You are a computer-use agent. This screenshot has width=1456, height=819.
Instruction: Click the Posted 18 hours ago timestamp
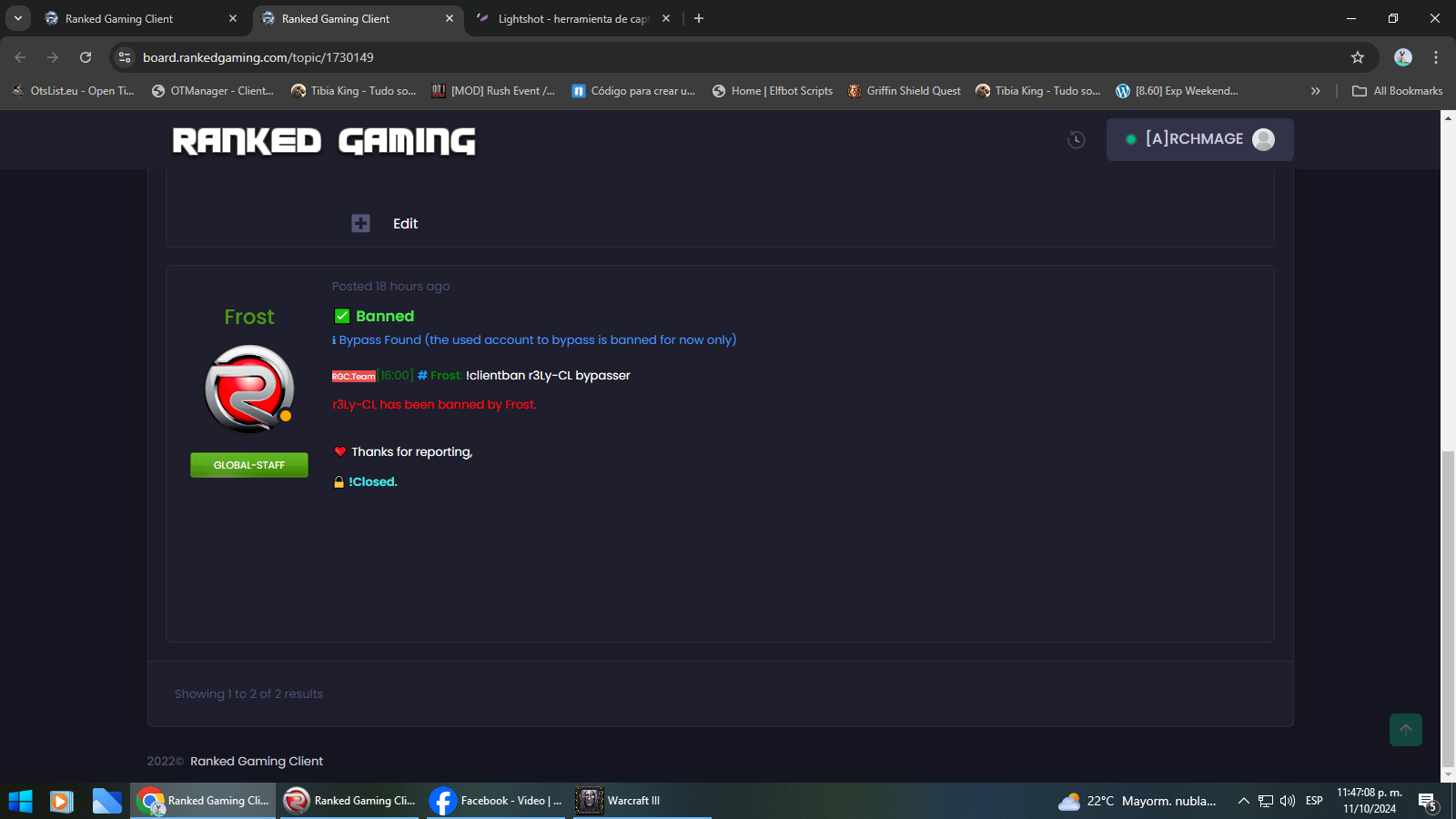click(391, 286)
